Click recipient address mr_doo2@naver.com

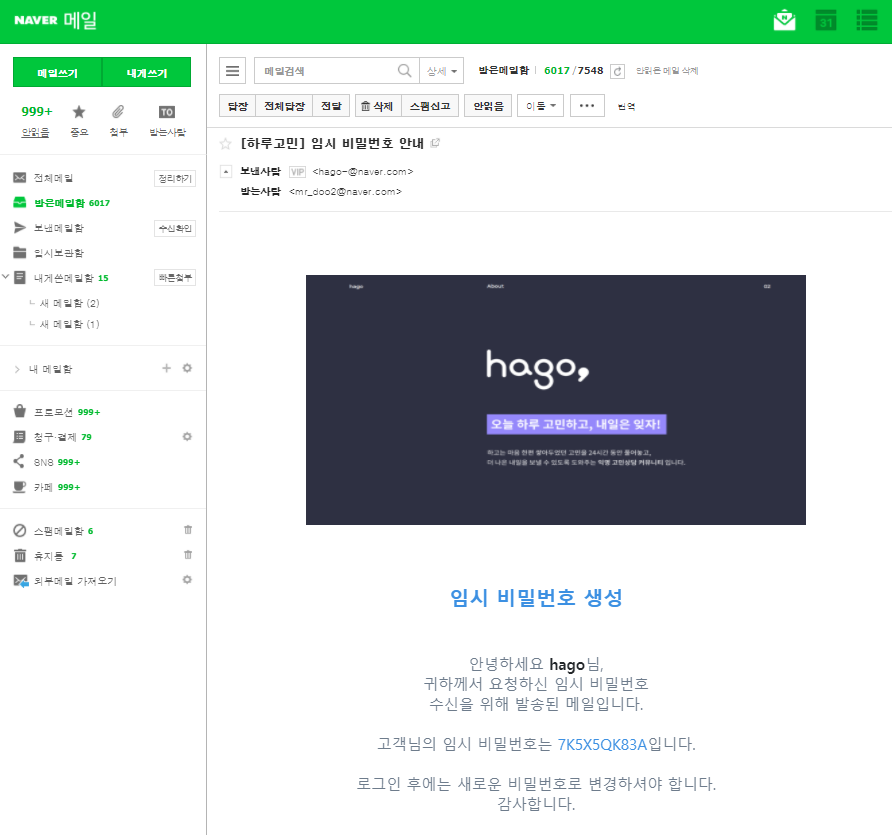click(345, 192)
